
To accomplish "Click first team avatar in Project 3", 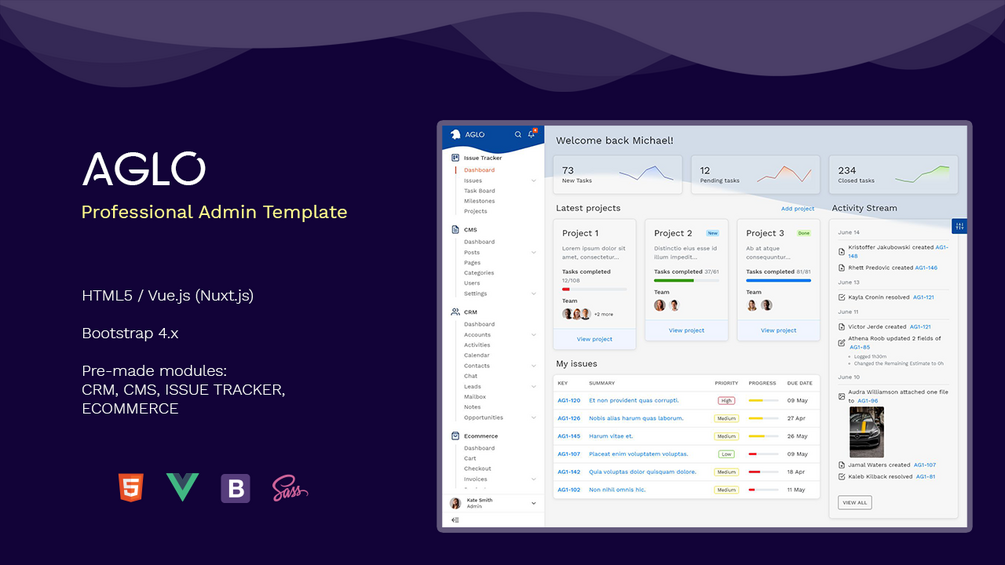I will 752,306.
